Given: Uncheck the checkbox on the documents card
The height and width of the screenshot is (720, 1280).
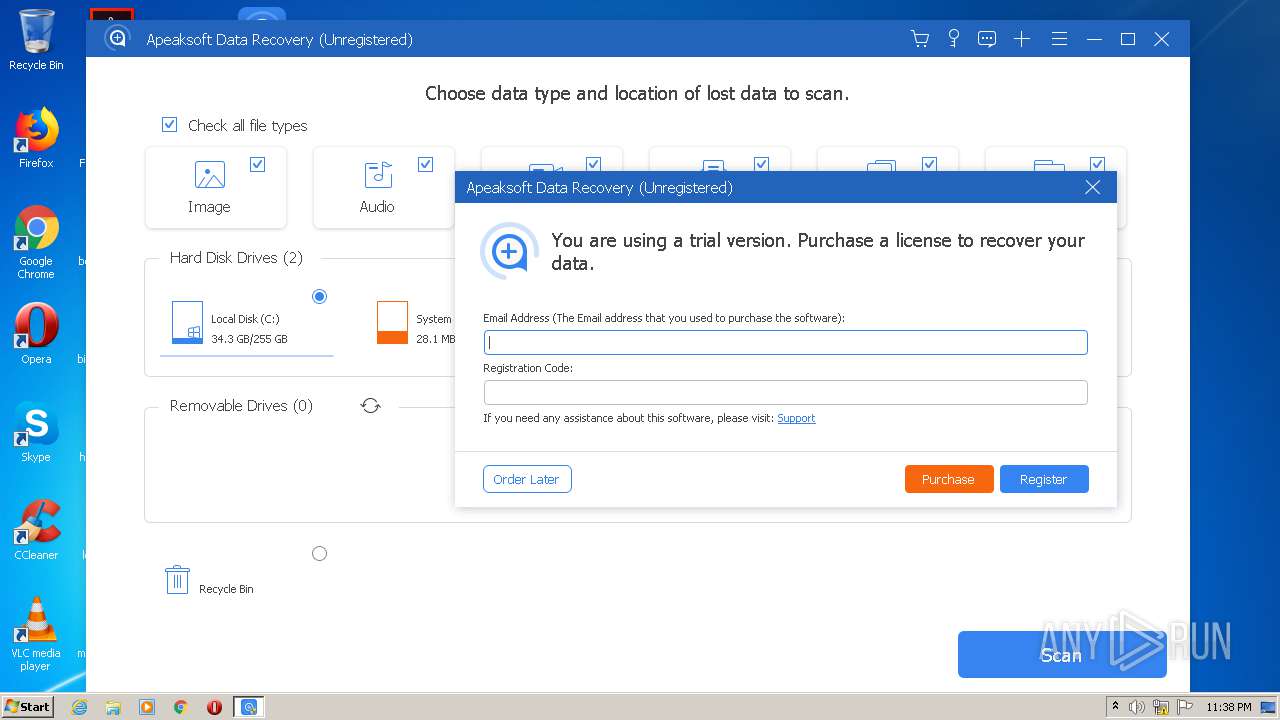Looking at the screenshot, I should [929, 164].
